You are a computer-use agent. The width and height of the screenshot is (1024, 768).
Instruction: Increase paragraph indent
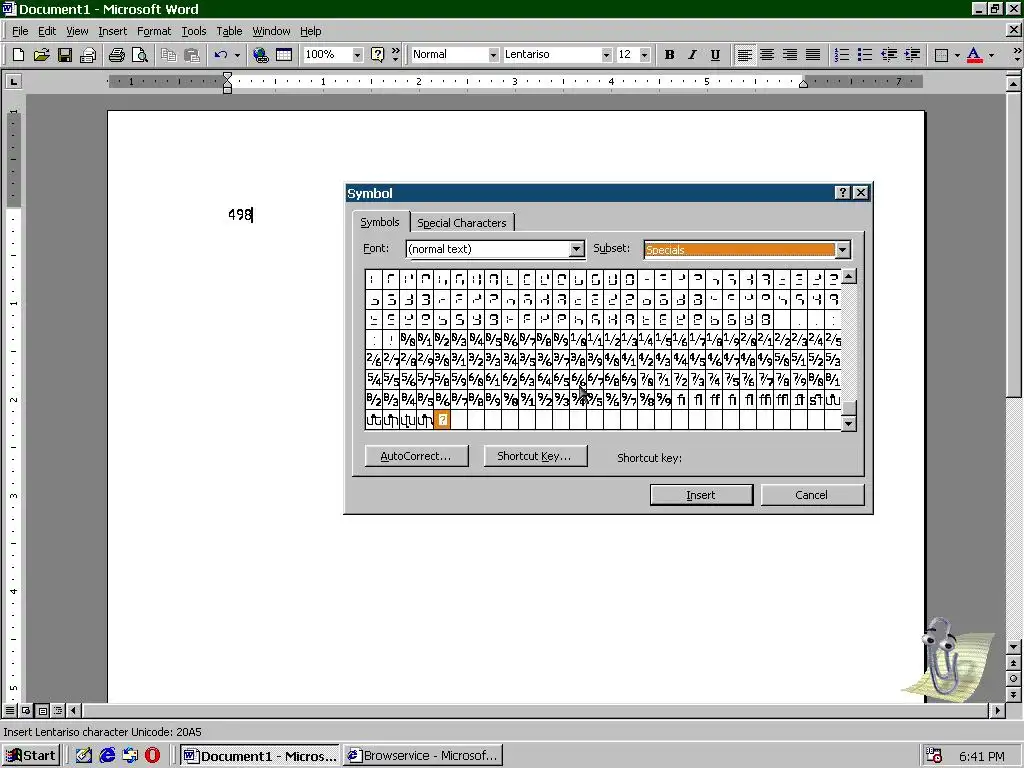click(x=912, y=55)
